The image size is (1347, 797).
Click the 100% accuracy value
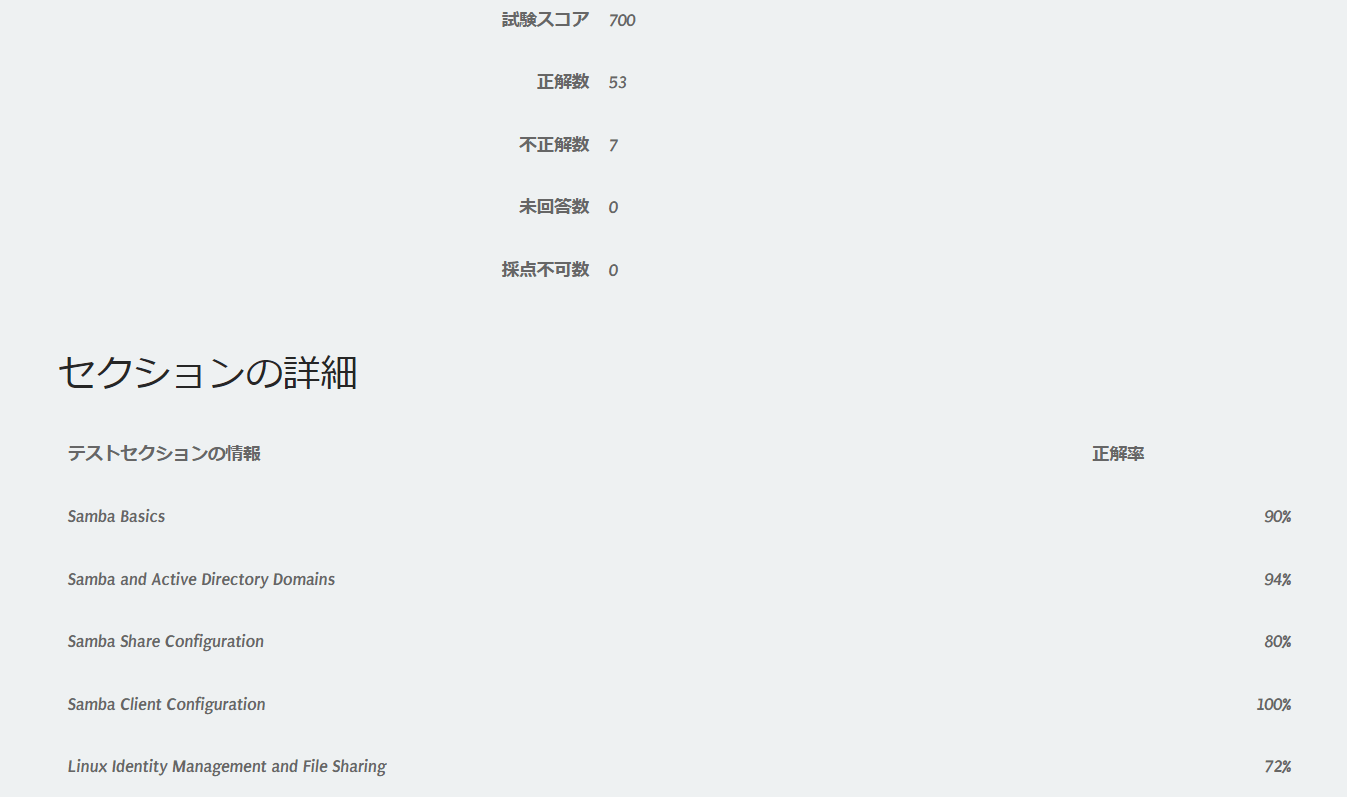(x=1274, y=705)
